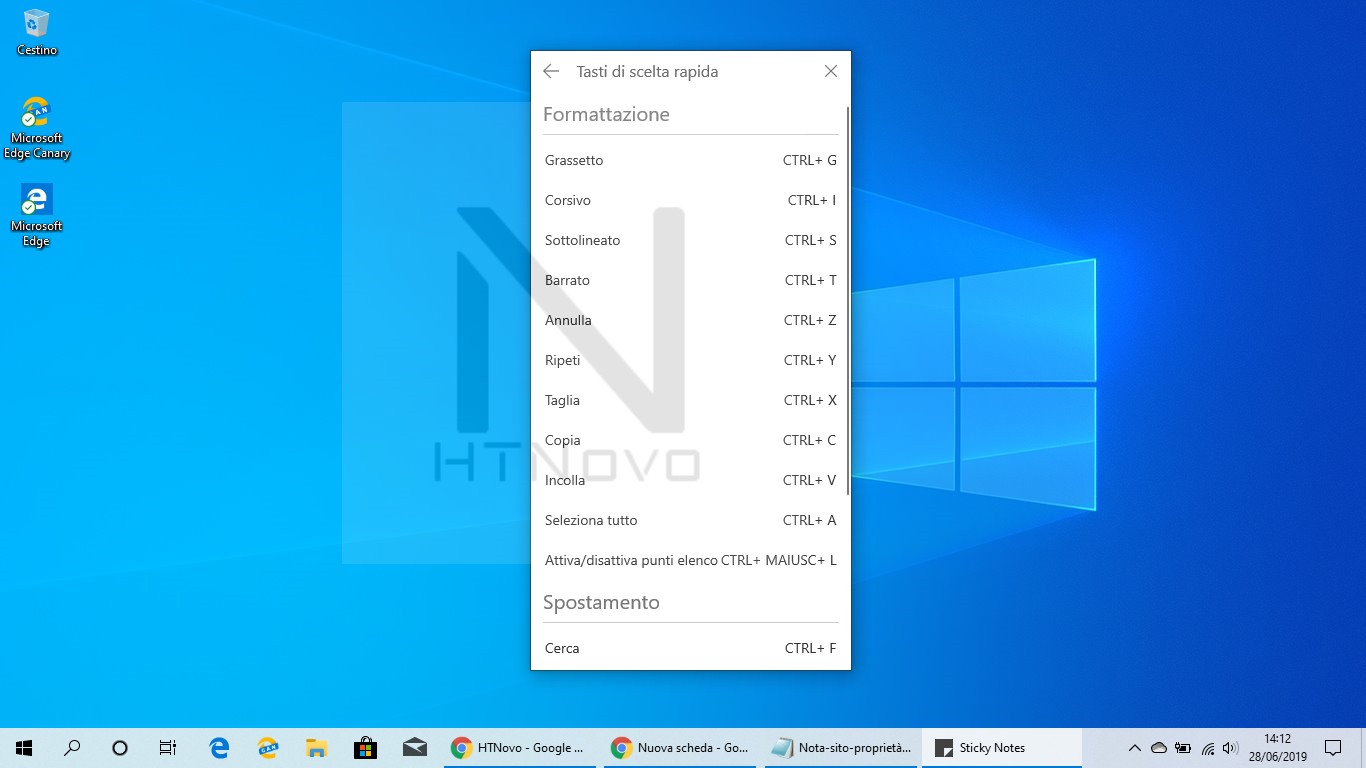The width and height of the screenshot is (1366, 768).
Task: Open the Sticky Notes taskbar window
Action: coord(1000,747)
